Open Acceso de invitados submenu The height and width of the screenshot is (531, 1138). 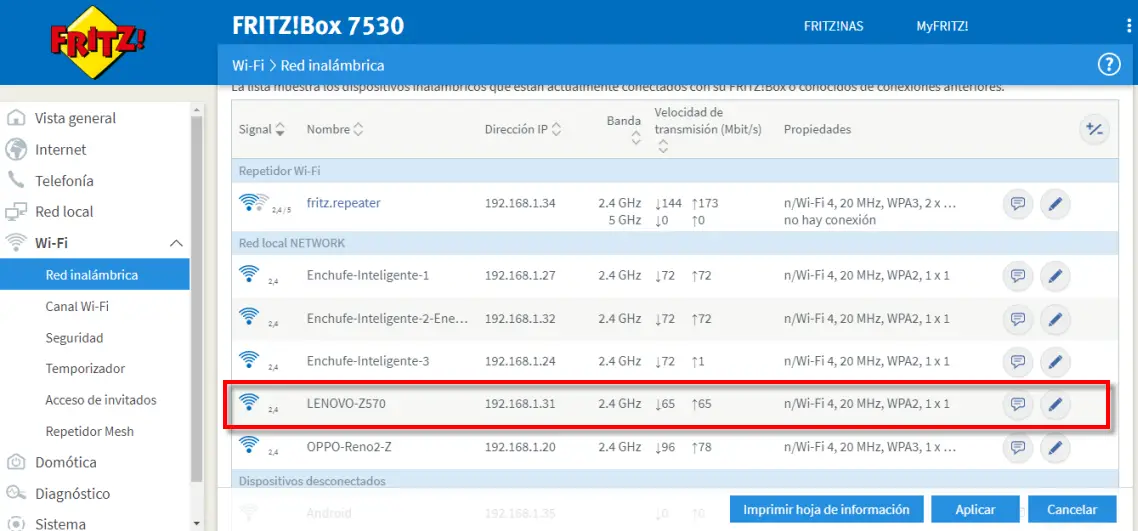click(101, 400)
